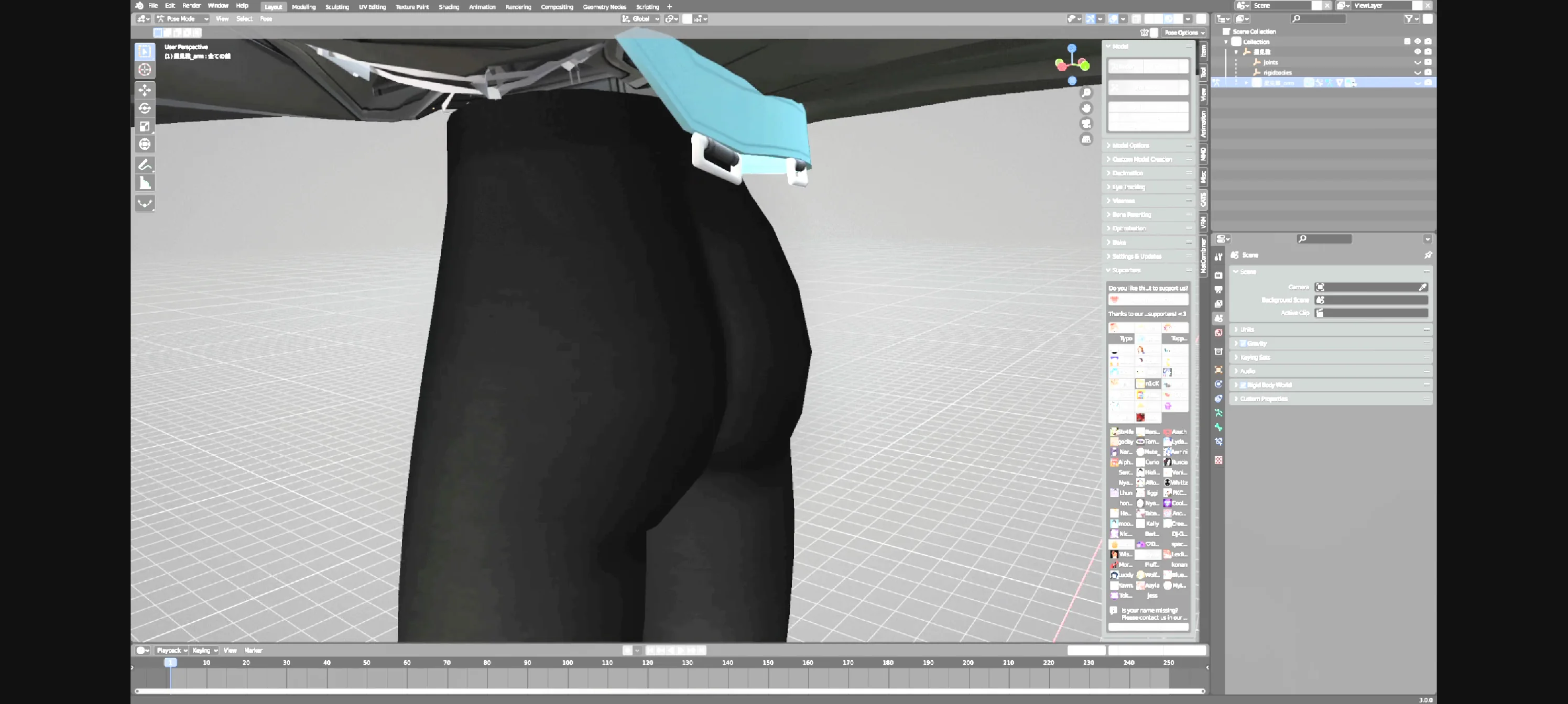Open the Texture properties checker icon
The height and width of the screenshot is (704, 1568).
pos(1218,460)
